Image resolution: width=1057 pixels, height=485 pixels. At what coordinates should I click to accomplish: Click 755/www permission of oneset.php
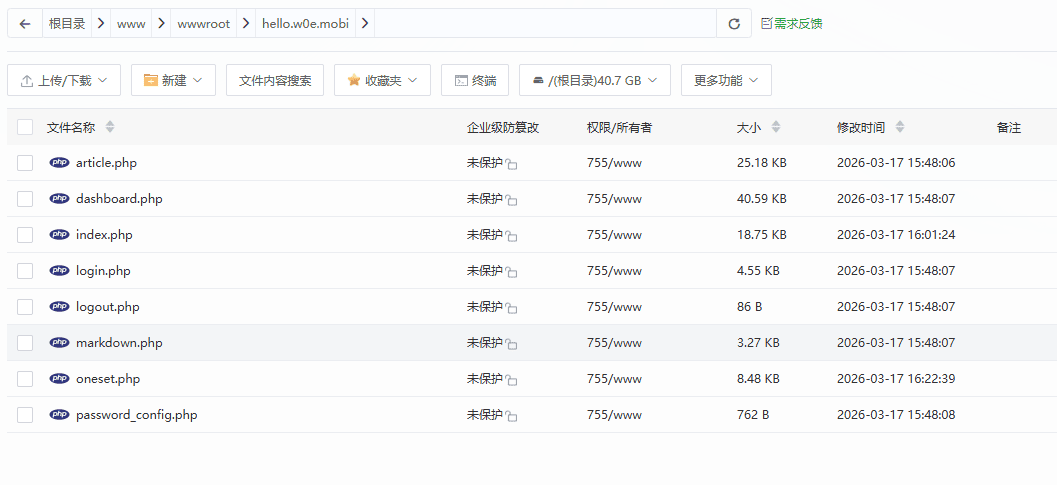pos(614,378)
